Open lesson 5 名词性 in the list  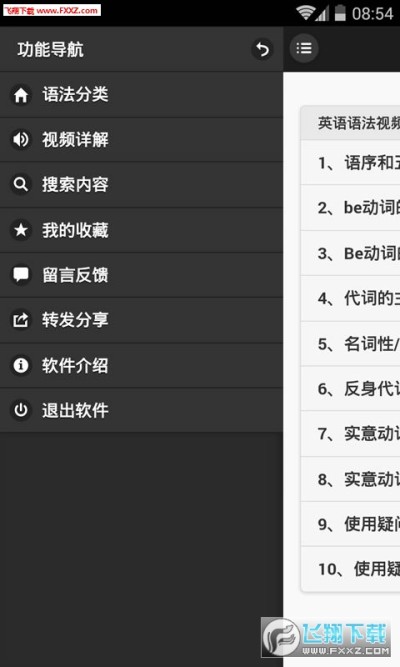pyautogui.click(x=350, y=343)
